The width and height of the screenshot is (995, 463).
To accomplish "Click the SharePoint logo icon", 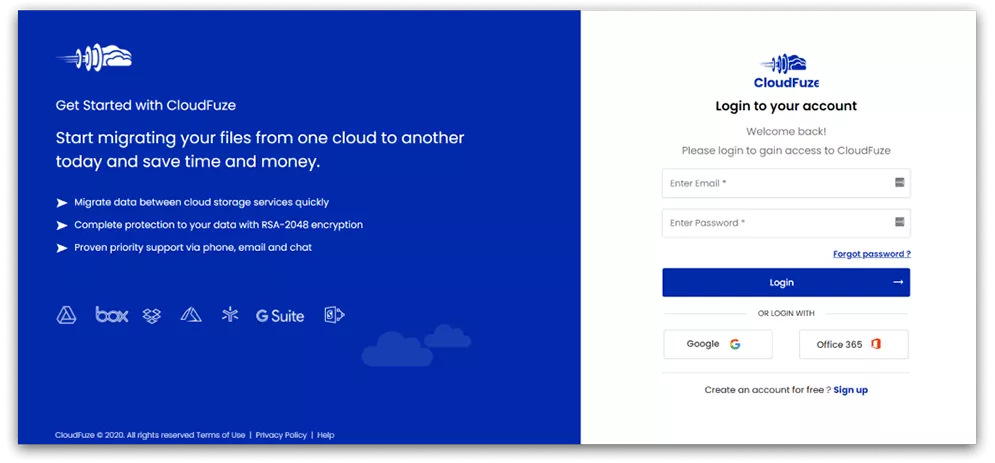I will 334,315.
